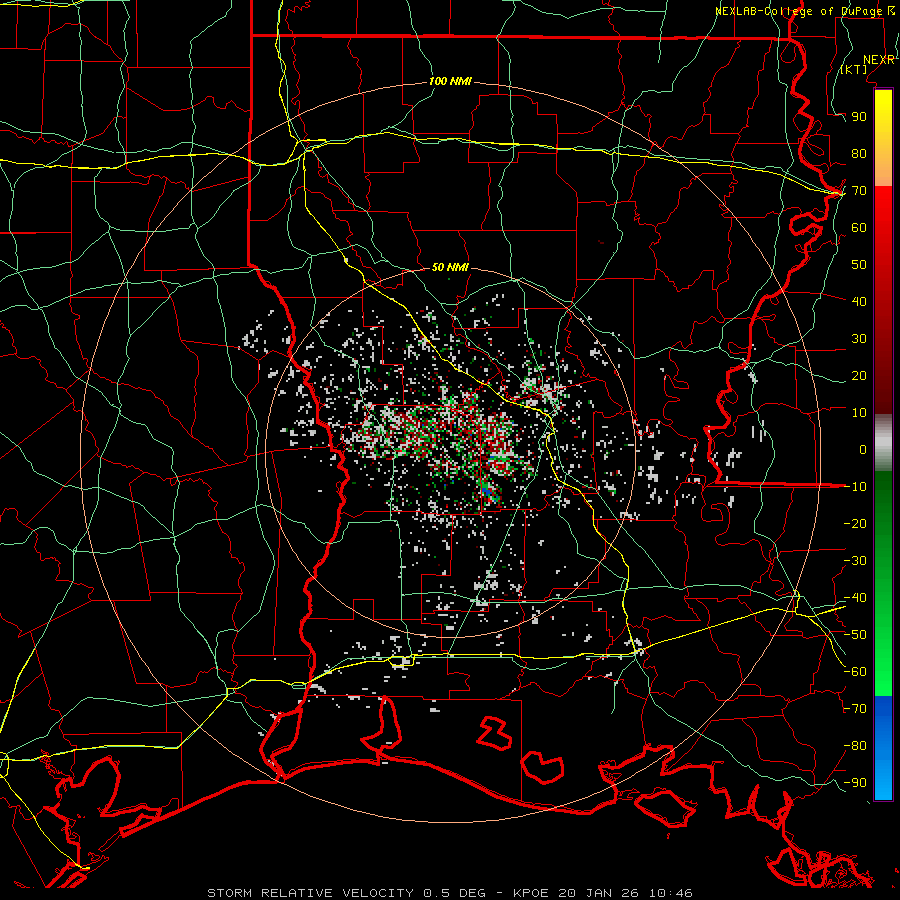The width and height of the screenshot is (900, 900).
Task: Click the -90 value on the velocity scale
Action: [x=855, y=783]
